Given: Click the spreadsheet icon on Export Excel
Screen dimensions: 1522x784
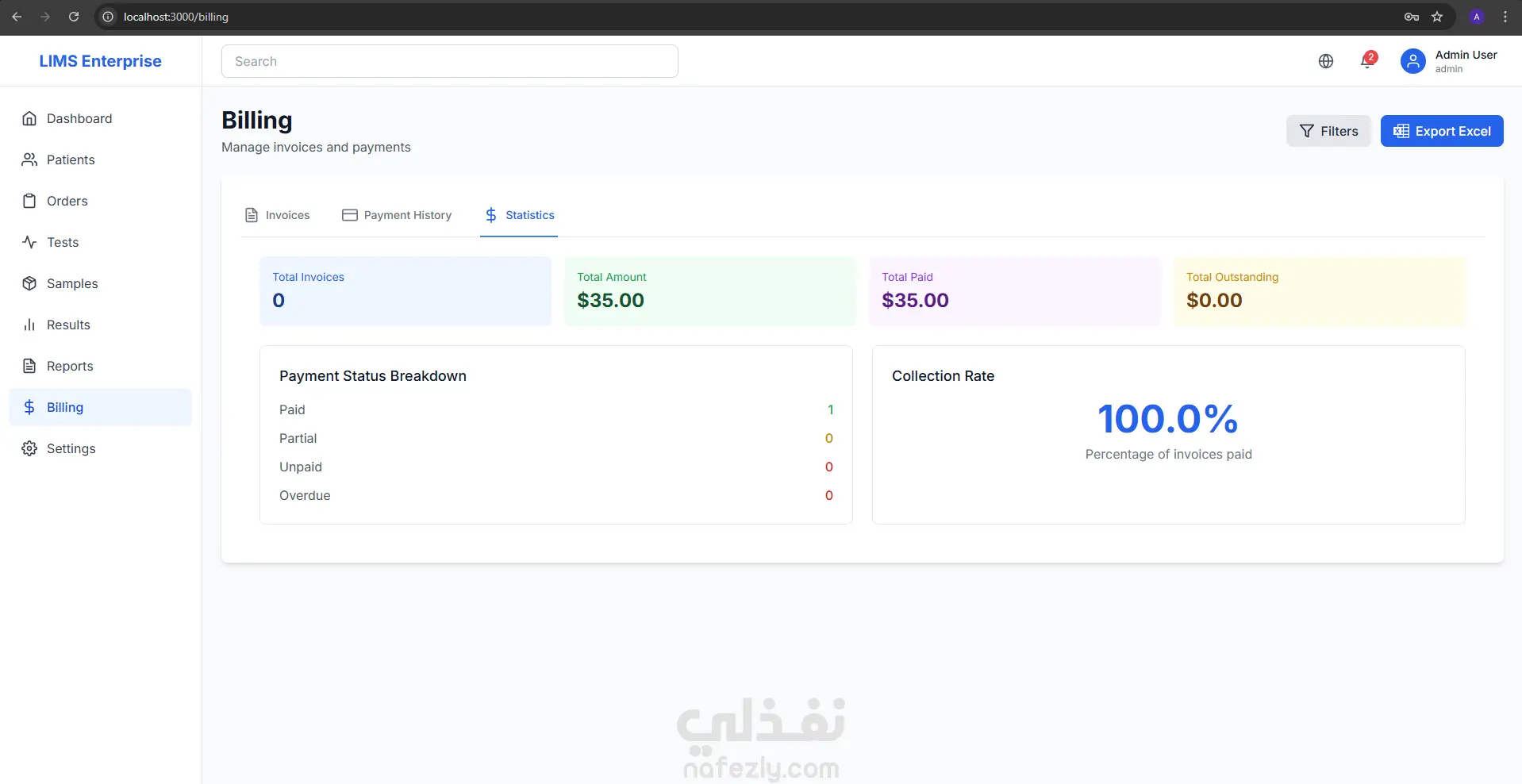Looking at the screenshot, I should 1401,131.
